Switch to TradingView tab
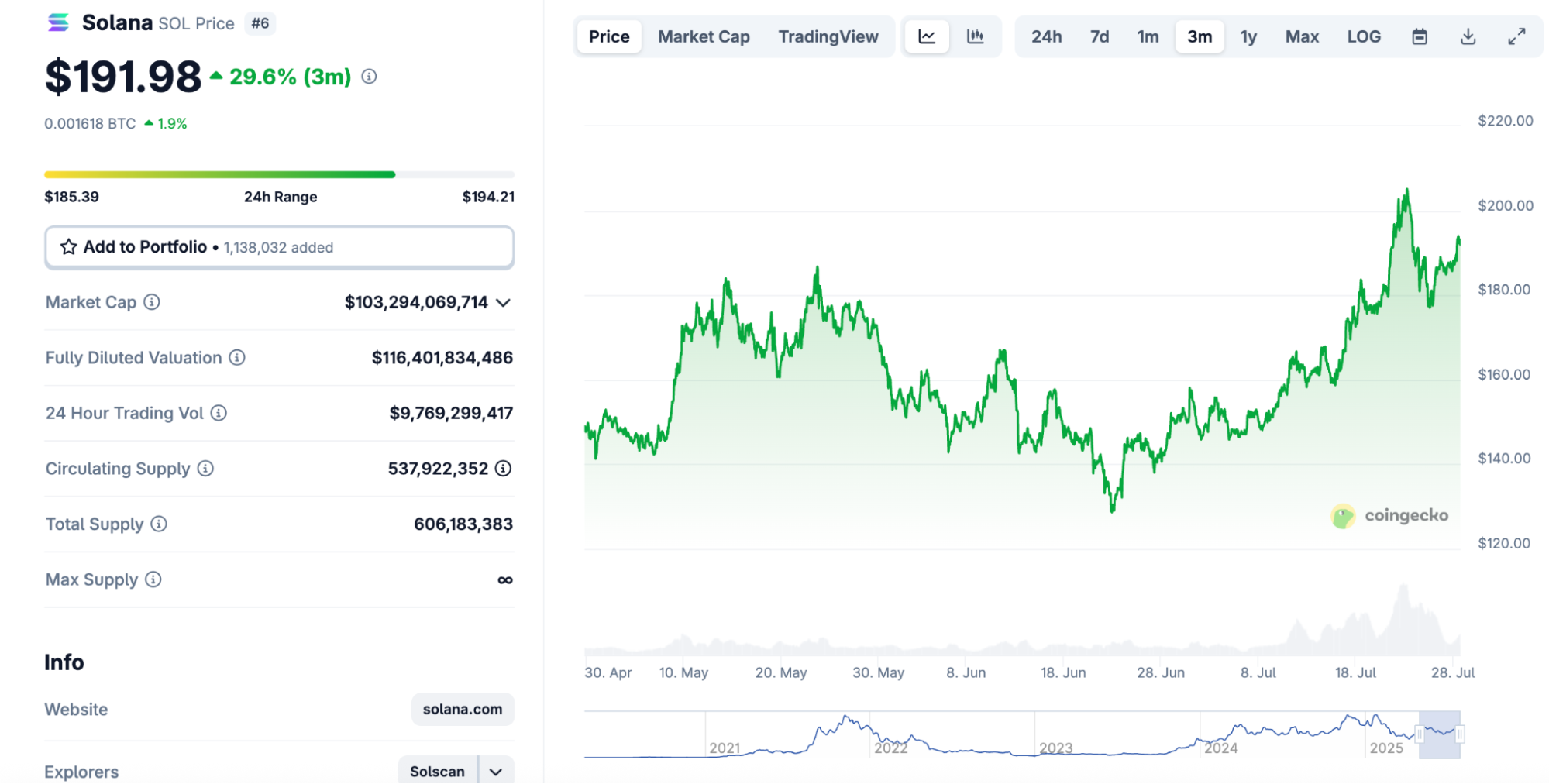 coord(828,36)
